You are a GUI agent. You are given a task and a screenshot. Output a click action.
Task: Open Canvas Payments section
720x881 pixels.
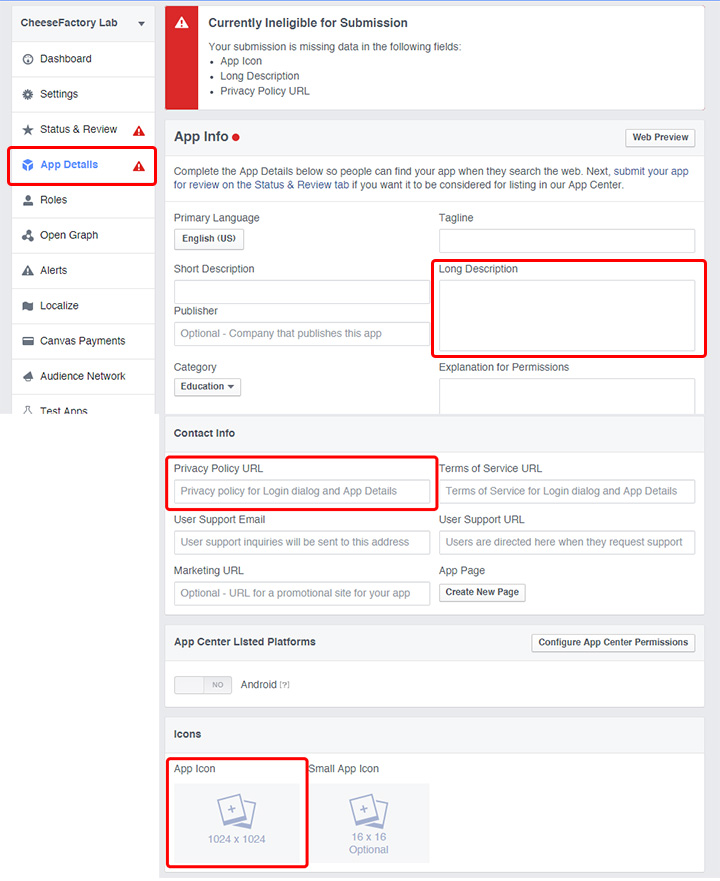[x=83, y=341]
